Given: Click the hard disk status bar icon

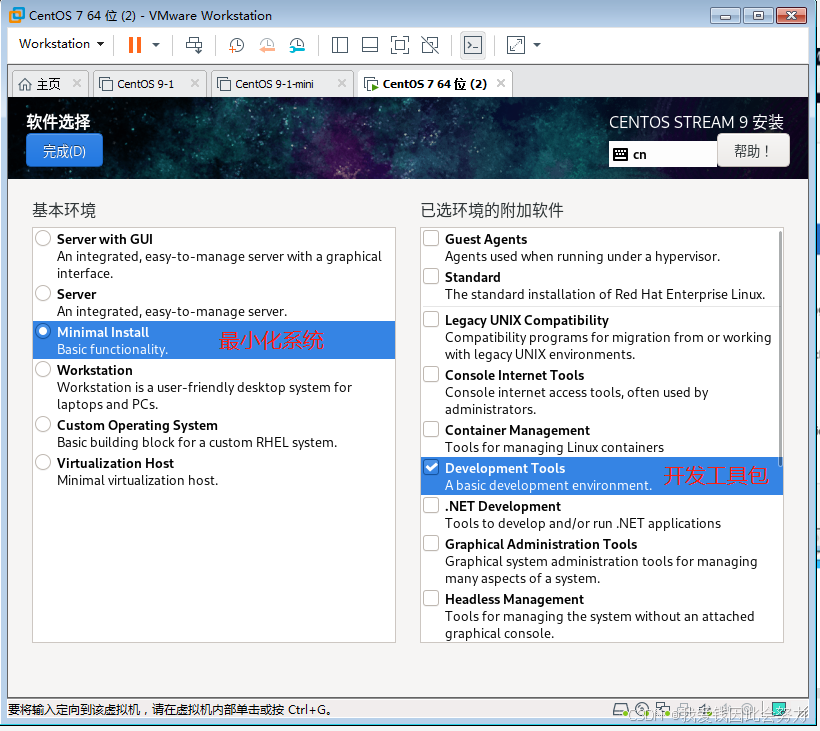Looking at the screenshot, I should 620,710.
